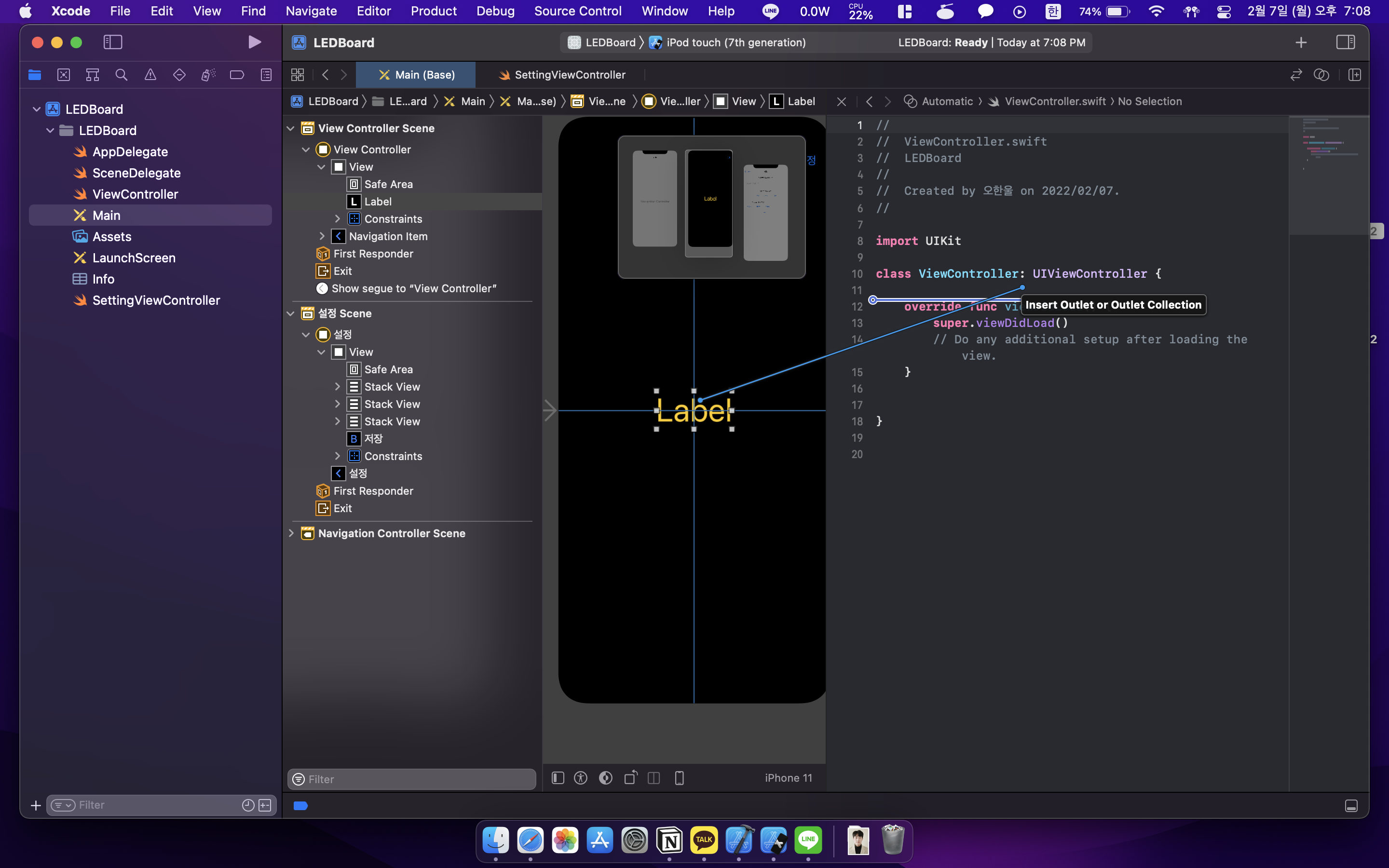1389x868 pixels.
Task: Expand the Navigation Controller Scene
Action: (291, 533)
